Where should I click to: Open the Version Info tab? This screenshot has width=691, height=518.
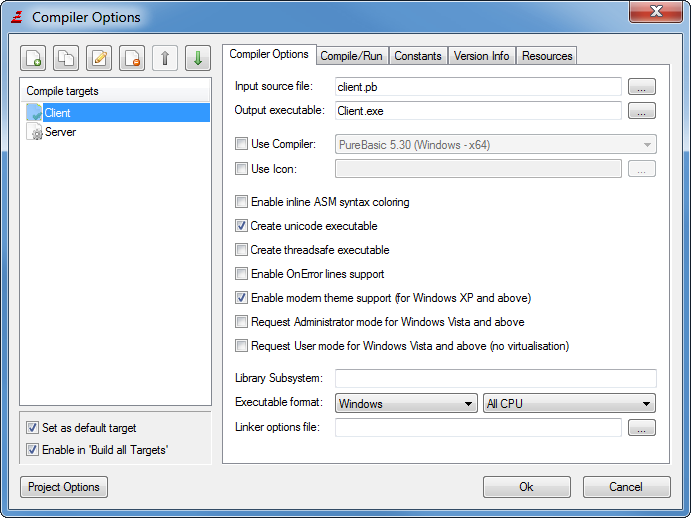481,56
